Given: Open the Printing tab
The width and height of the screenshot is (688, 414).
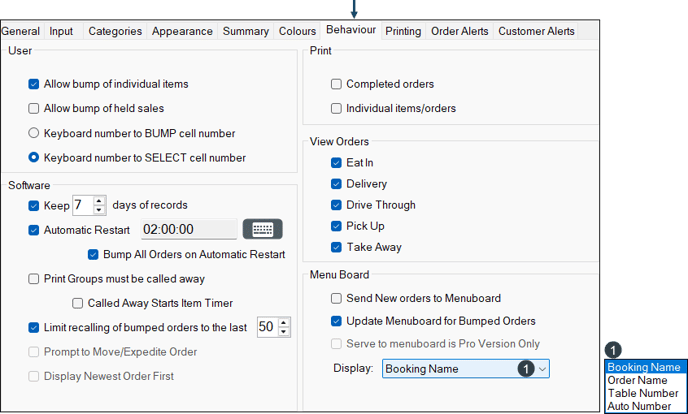Looking at the screenshot, I should [x=403, y=31].
